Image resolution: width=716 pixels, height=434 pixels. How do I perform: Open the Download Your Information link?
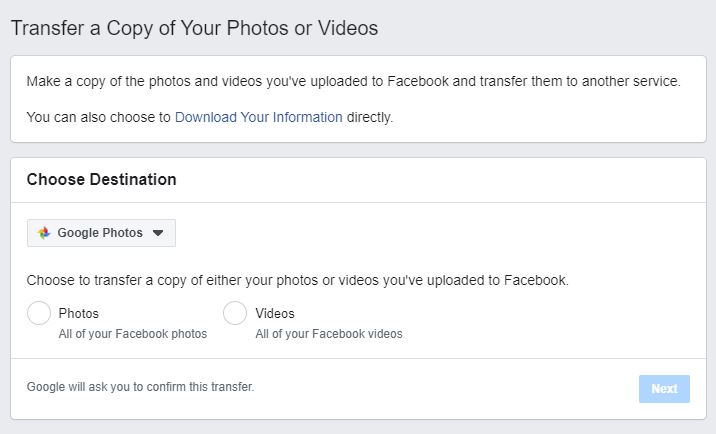(x=259, y=117)
